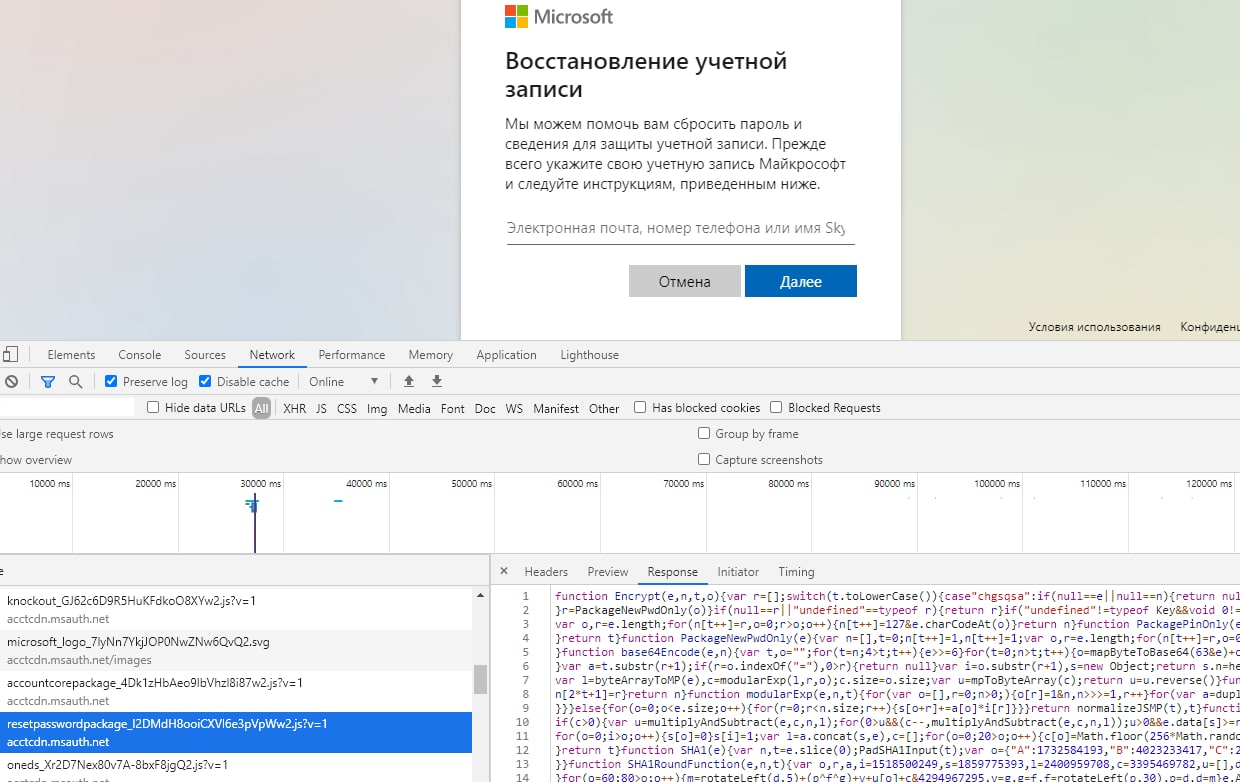
Task: Filter requests by Manifest type
Action: (x=556, y=408)
